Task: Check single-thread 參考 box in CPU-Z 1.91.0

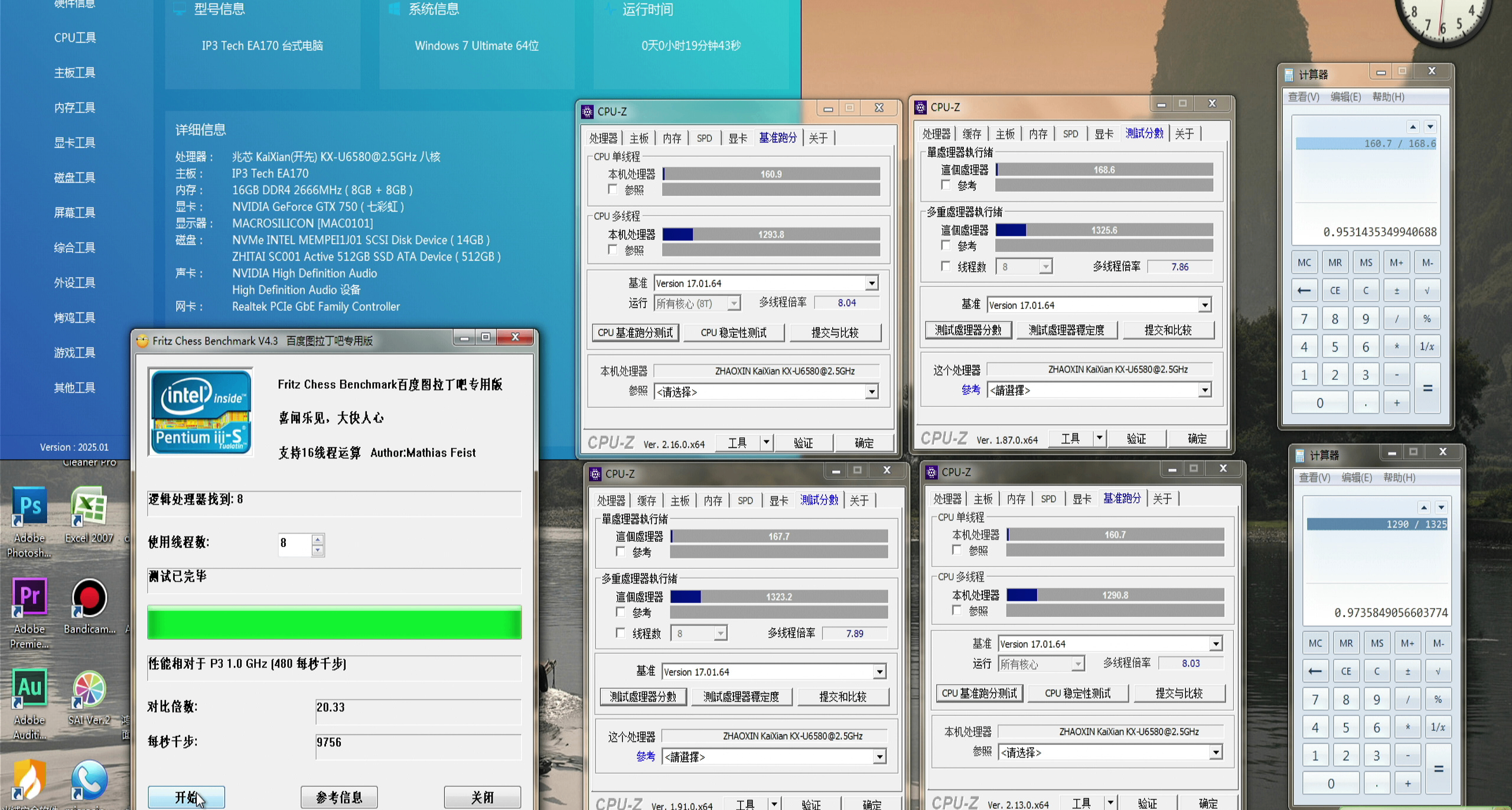Action: coord(620,551)
